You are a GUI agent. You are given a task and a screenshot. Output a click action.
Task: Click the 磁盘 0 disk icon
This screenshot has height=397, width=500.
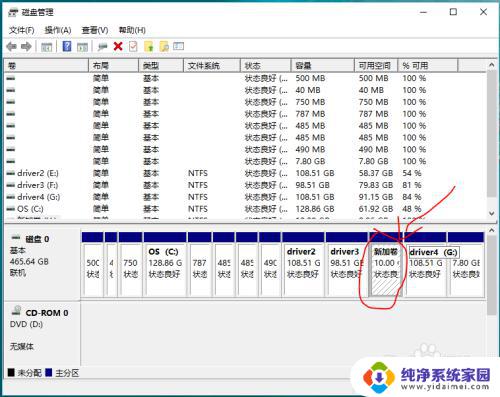[x=16, y=238]
